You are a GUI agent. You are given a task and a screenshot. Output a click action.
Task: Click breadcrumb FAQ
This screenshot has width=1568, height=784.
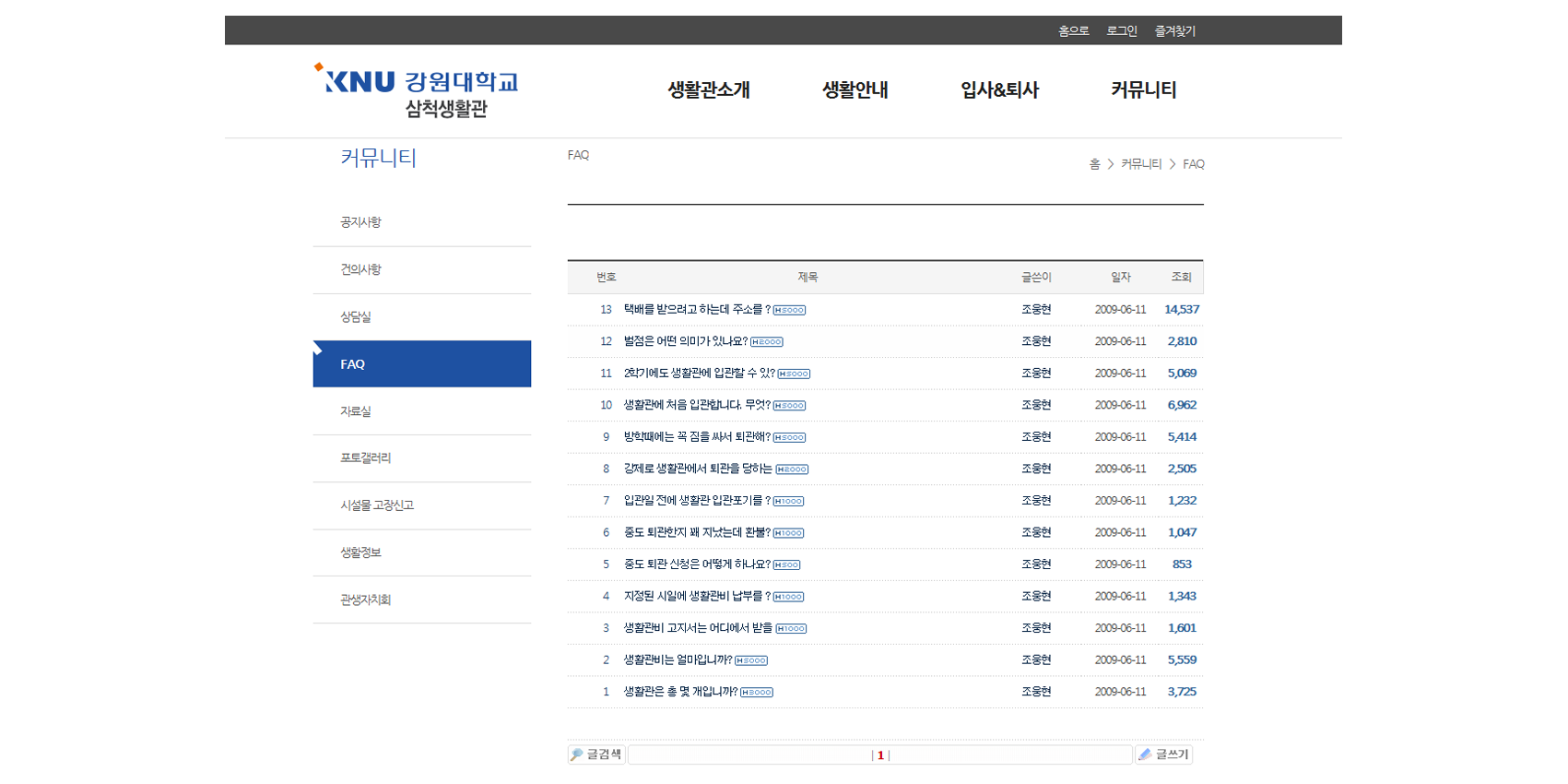(x=1194, y=164)
